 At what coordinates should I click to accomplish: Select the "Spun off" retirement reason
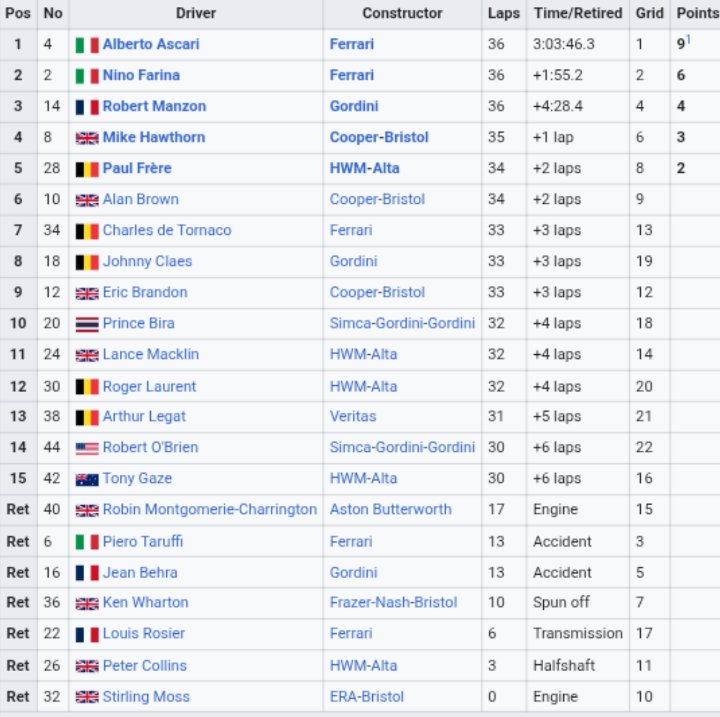(561, 602)
